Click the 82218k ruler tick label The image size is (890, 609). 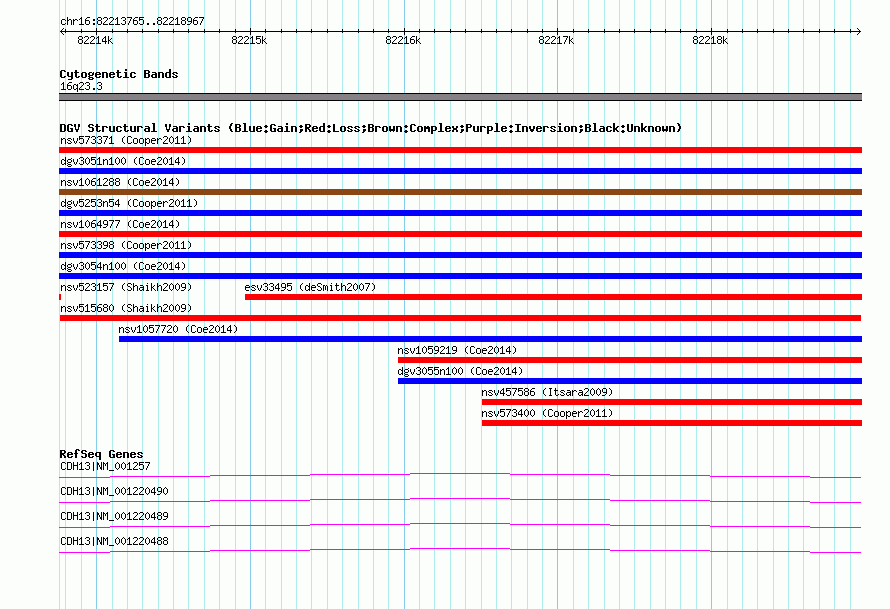click(710, 40)
